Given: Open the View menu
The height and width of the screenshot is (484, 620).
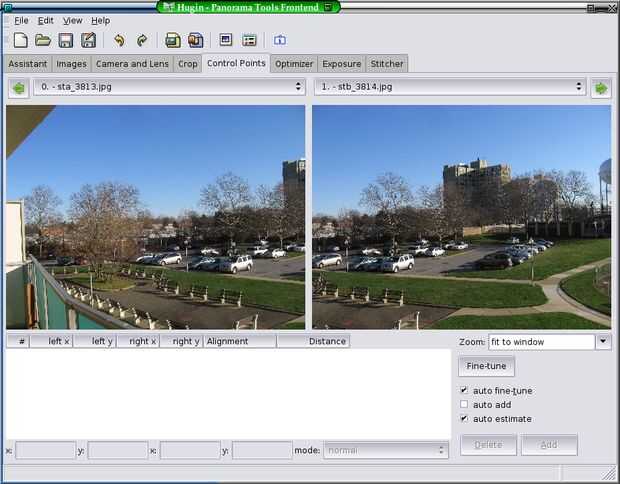Looking at the screenshot, I should 72,21.
